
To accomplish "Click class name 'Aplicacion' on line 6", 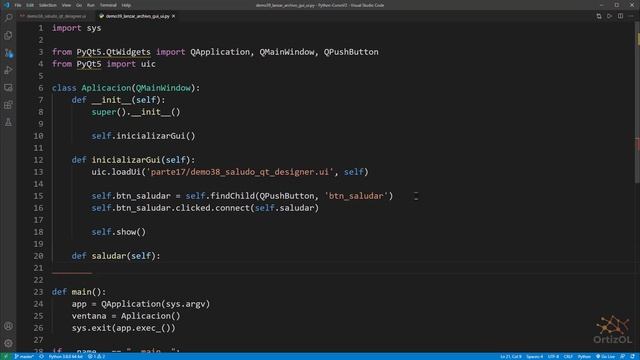I will pyautogui.click(x=107, y=88).
